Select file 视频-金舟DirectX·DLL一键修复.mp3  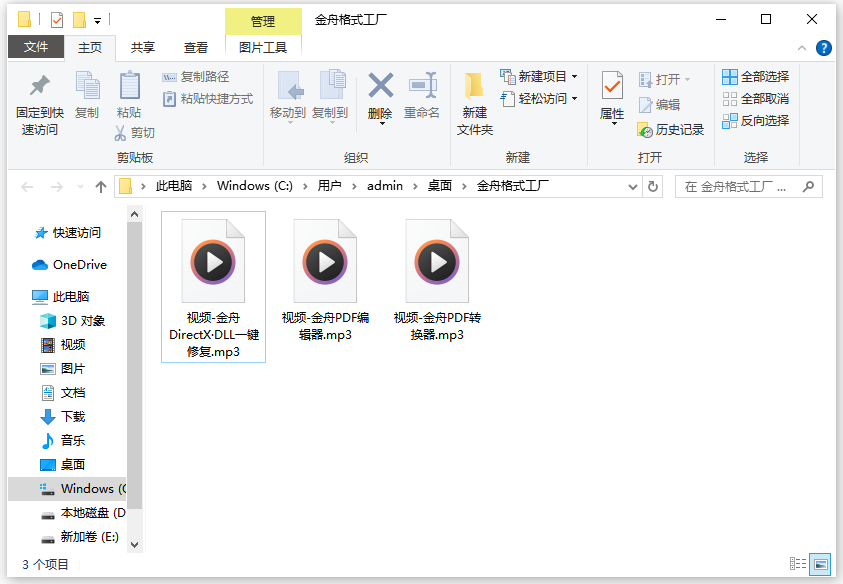[213, 287]
